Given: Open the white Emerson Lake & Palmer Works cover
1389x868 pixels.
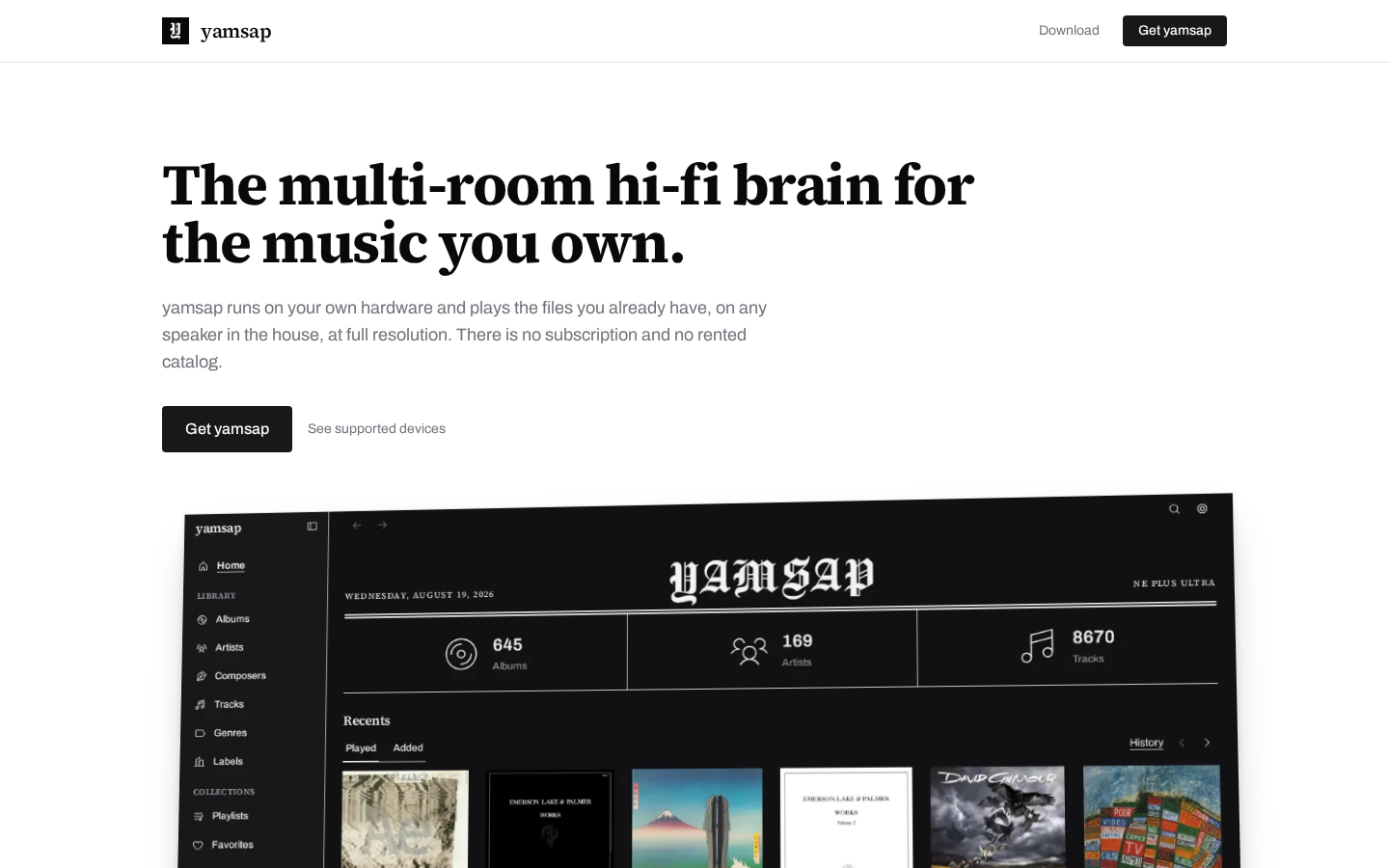Looking at the screenshot, I should 846,818.
